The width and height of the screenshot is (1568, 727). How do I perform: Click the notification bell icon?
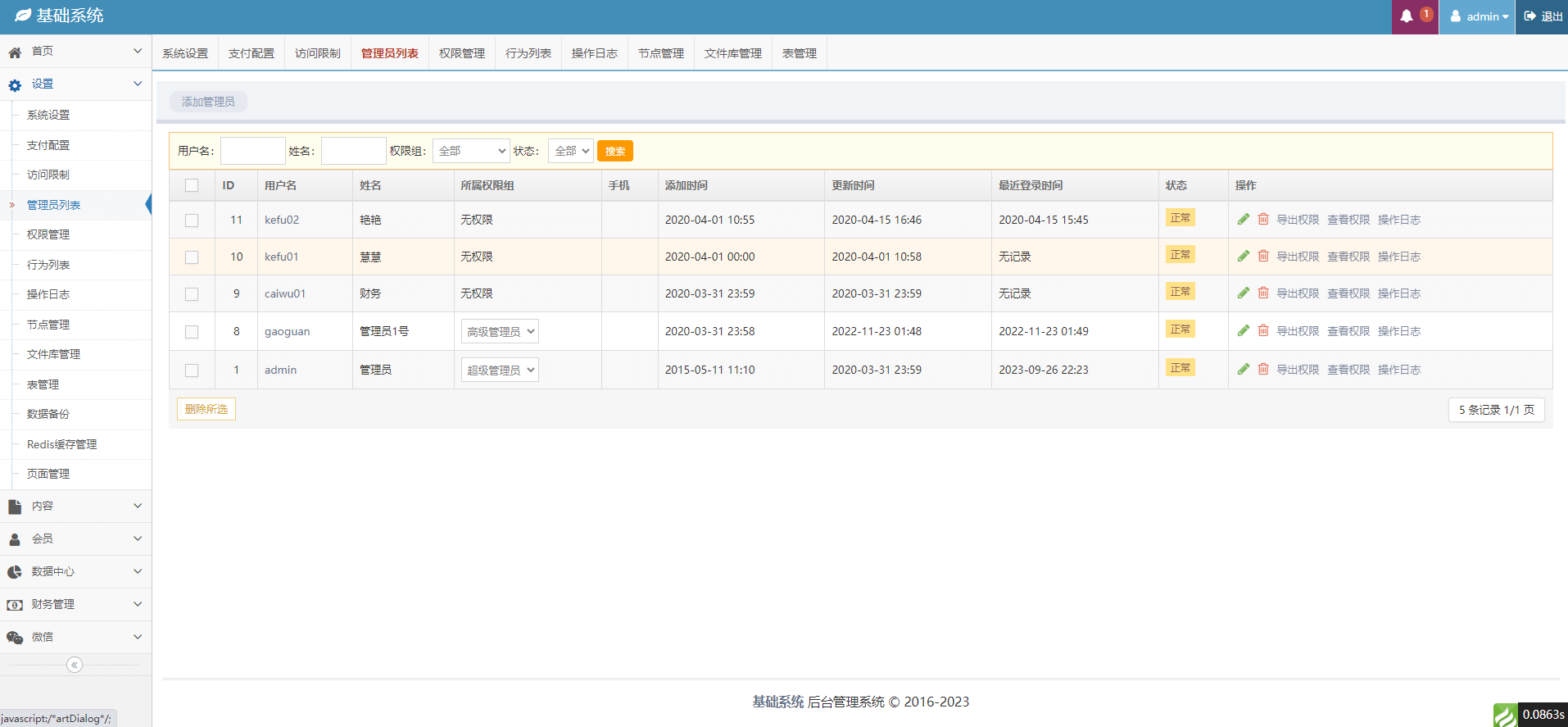tap(1406, 16)
